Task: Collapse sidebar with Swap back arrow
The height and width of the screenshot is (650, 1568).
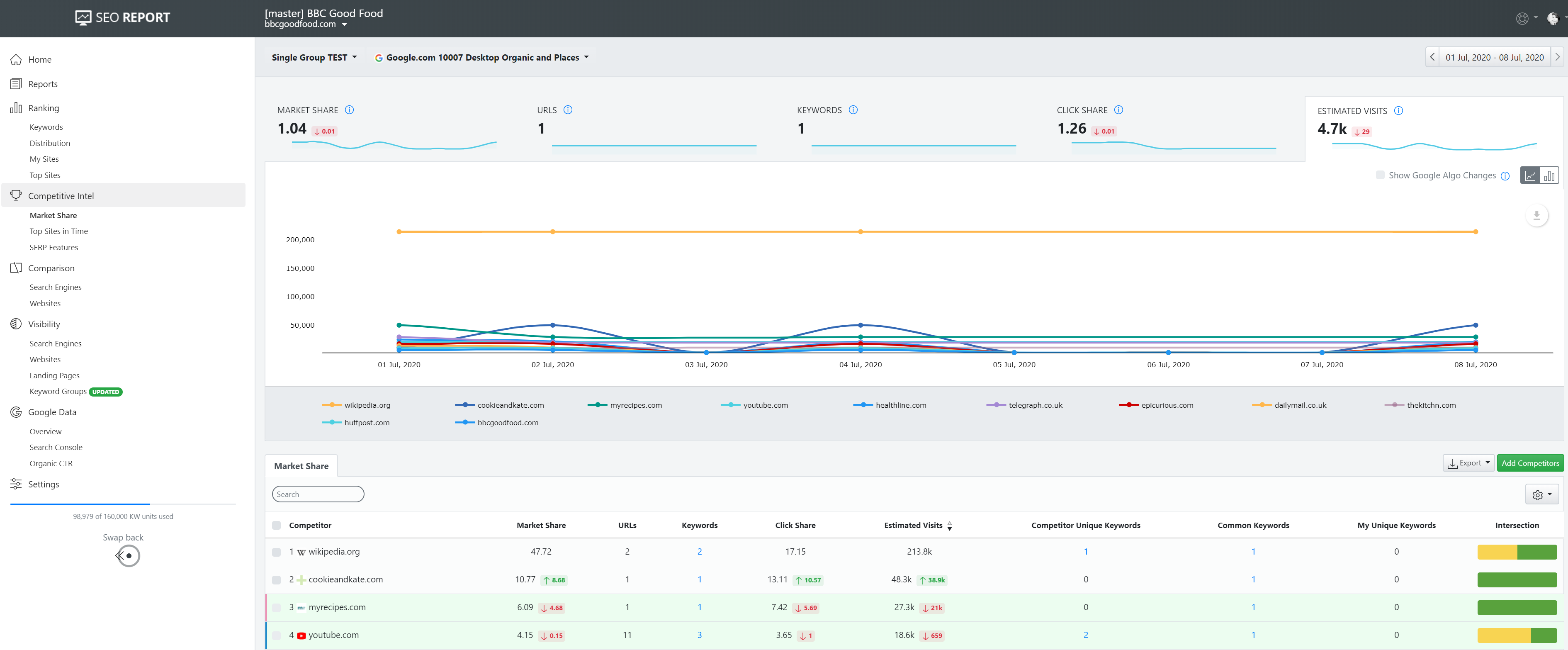Action: 127,556
